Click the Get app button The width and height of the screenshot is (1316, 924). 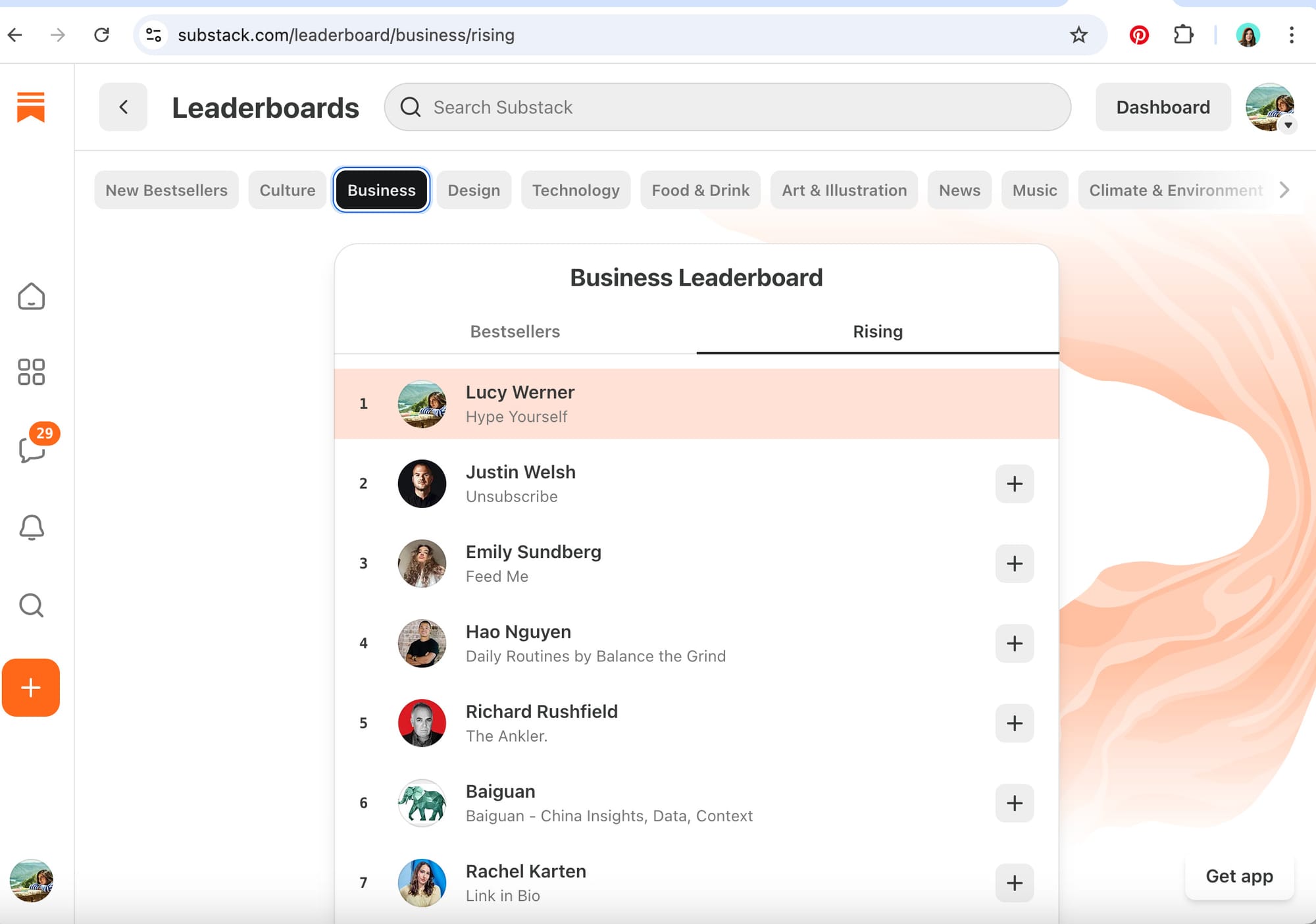[1238, 876]
